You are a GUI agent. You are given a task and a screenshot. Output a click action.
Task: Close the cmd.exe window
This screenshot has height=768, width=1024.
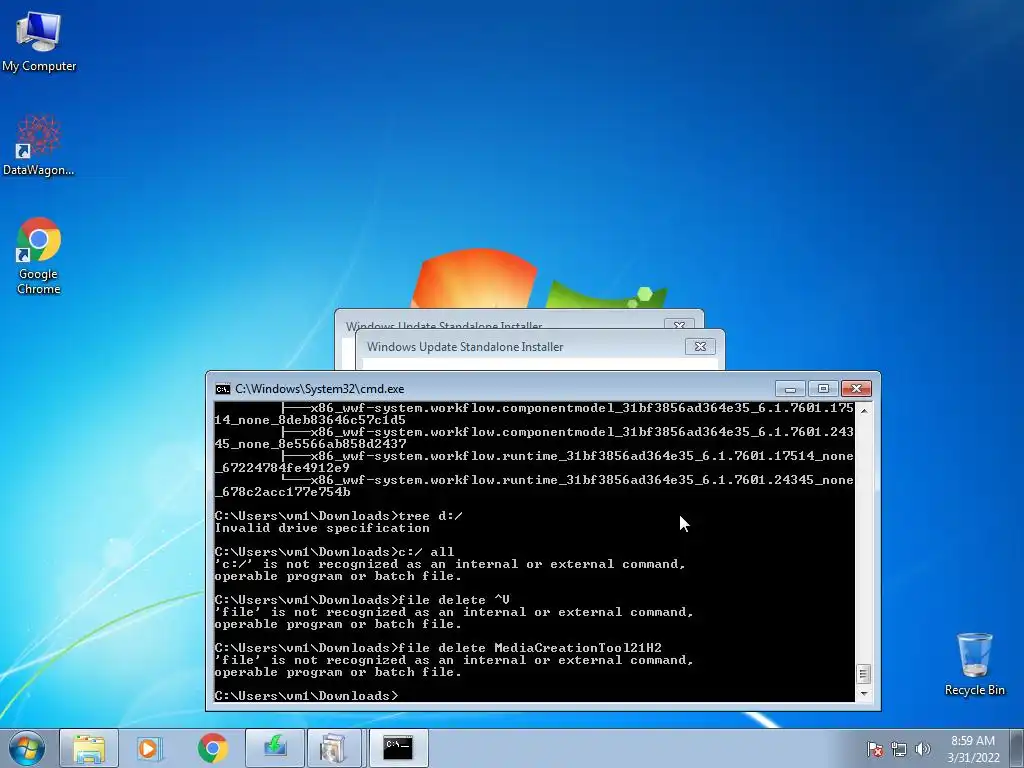pos(856,389)
